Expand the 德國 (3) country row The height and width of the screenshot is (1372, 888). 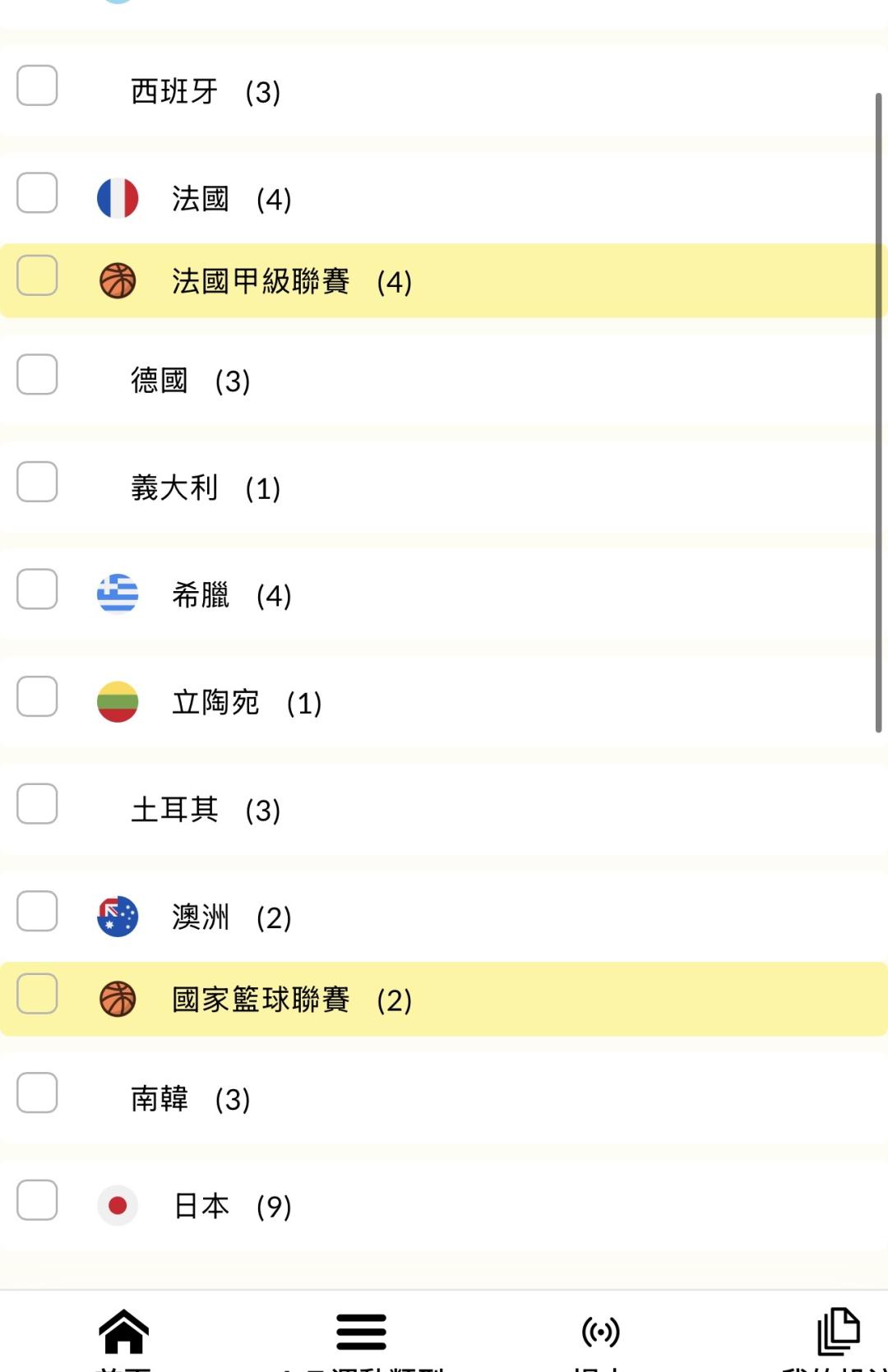(190, 381)
